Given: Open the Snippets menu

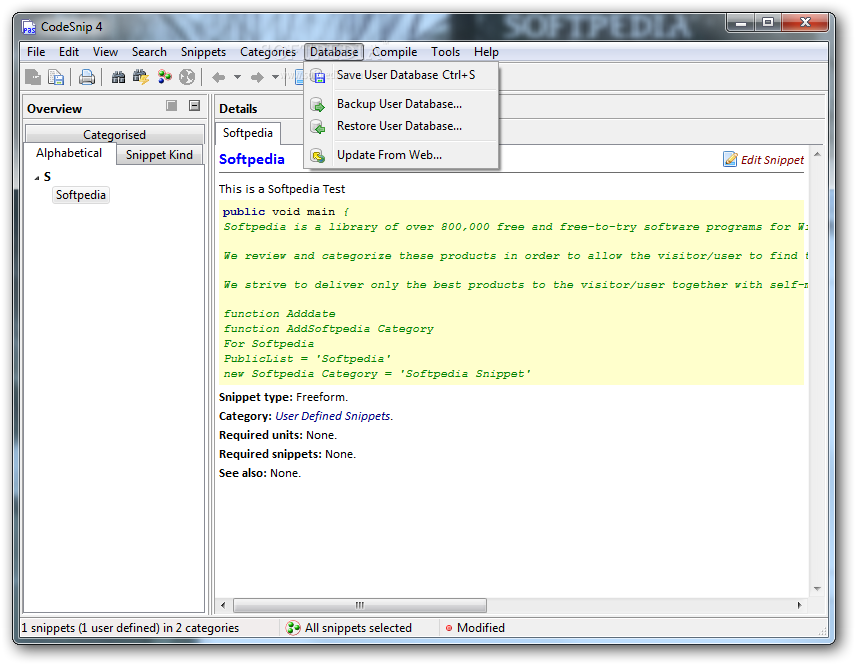Looking at the screenshot, I should pos(203,52).
